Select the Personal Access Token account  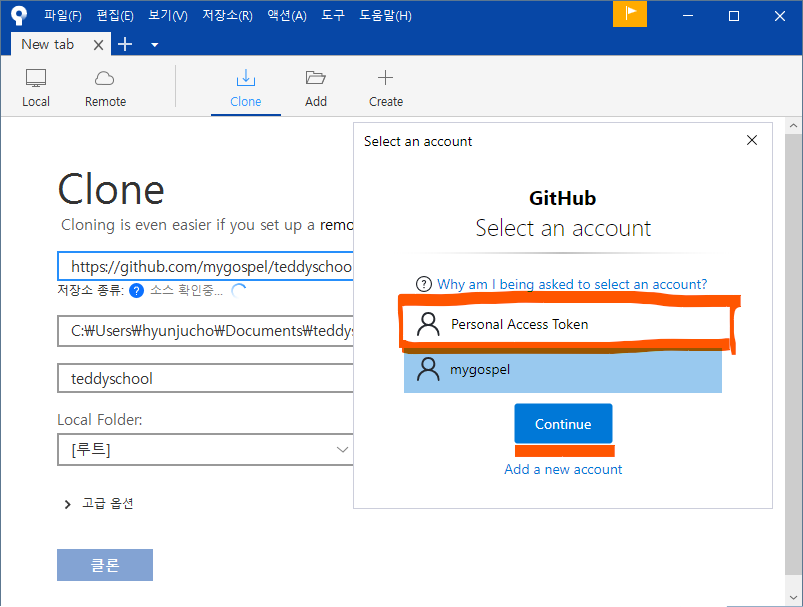(x=563, y=324)
